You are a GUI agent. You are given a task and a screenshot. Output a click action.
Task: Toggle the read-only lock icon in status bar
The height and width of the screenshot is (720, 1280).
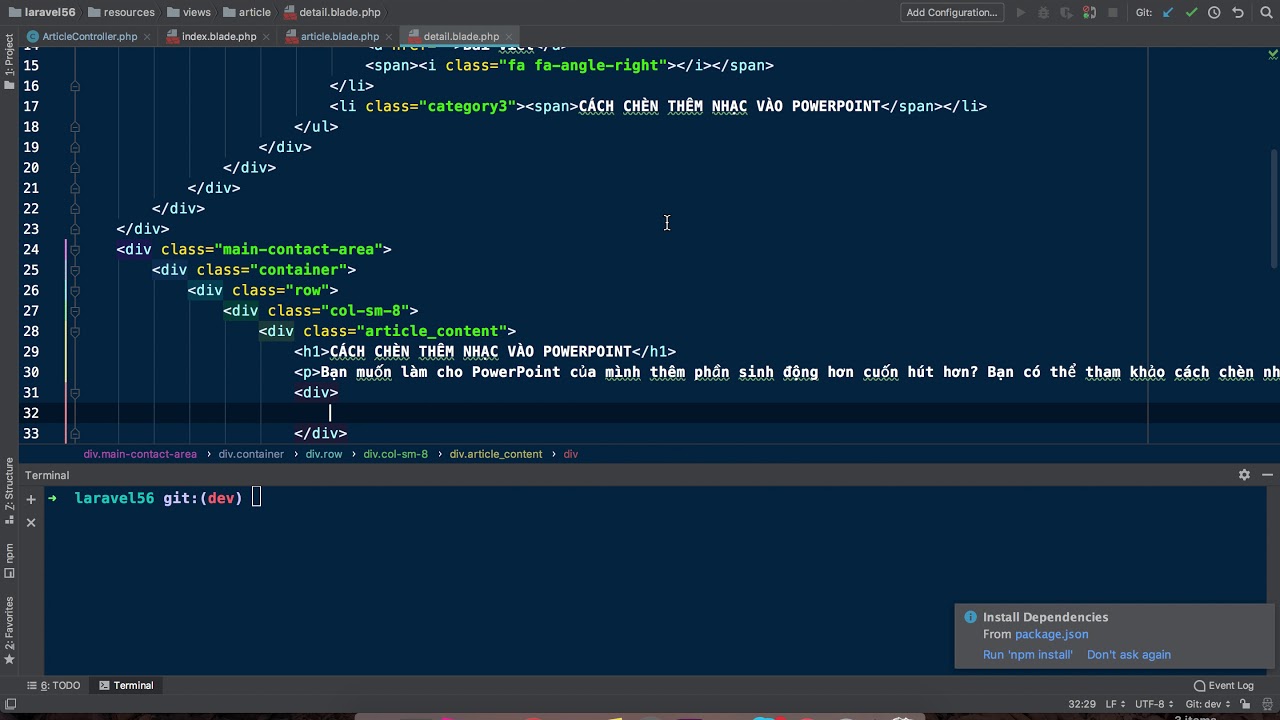tap(1246, 704)
